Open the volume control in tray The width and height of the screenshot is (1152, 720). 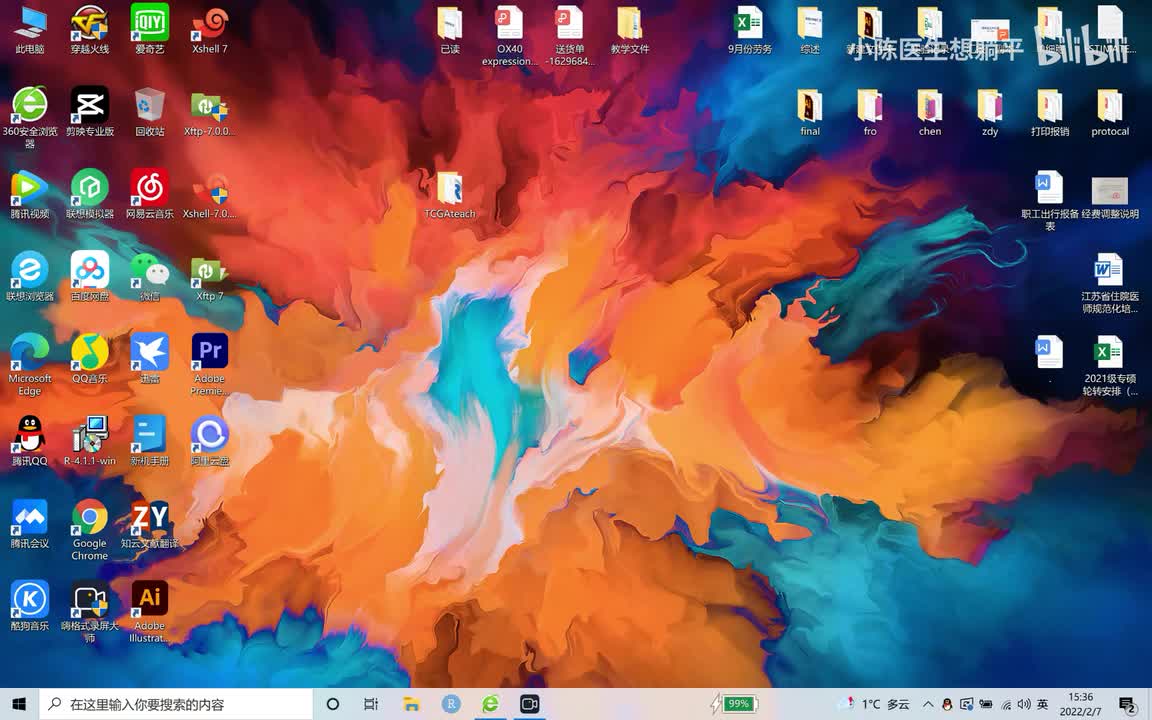point(1023,704)
